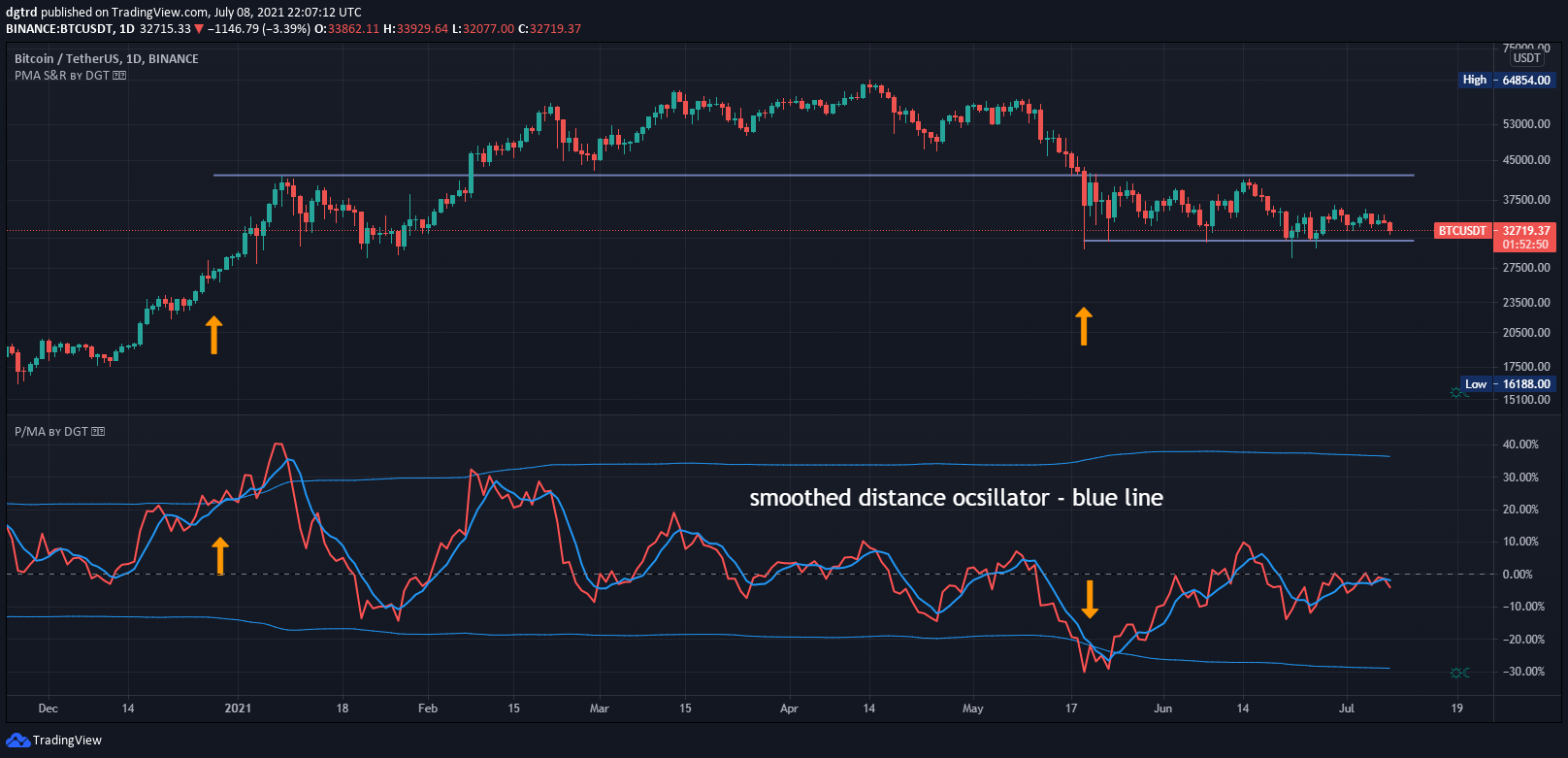Click the Mar label on the time axis
The height and width of the screenshot is (758, 1568).
(x=600, y=709)
